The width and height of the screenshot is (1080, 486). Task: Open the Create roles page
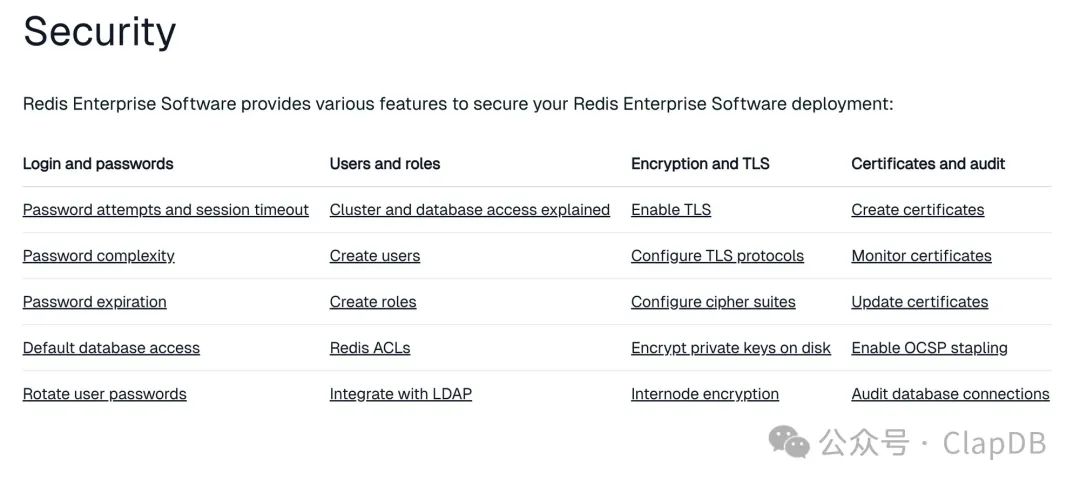click(x=372, y=302)
